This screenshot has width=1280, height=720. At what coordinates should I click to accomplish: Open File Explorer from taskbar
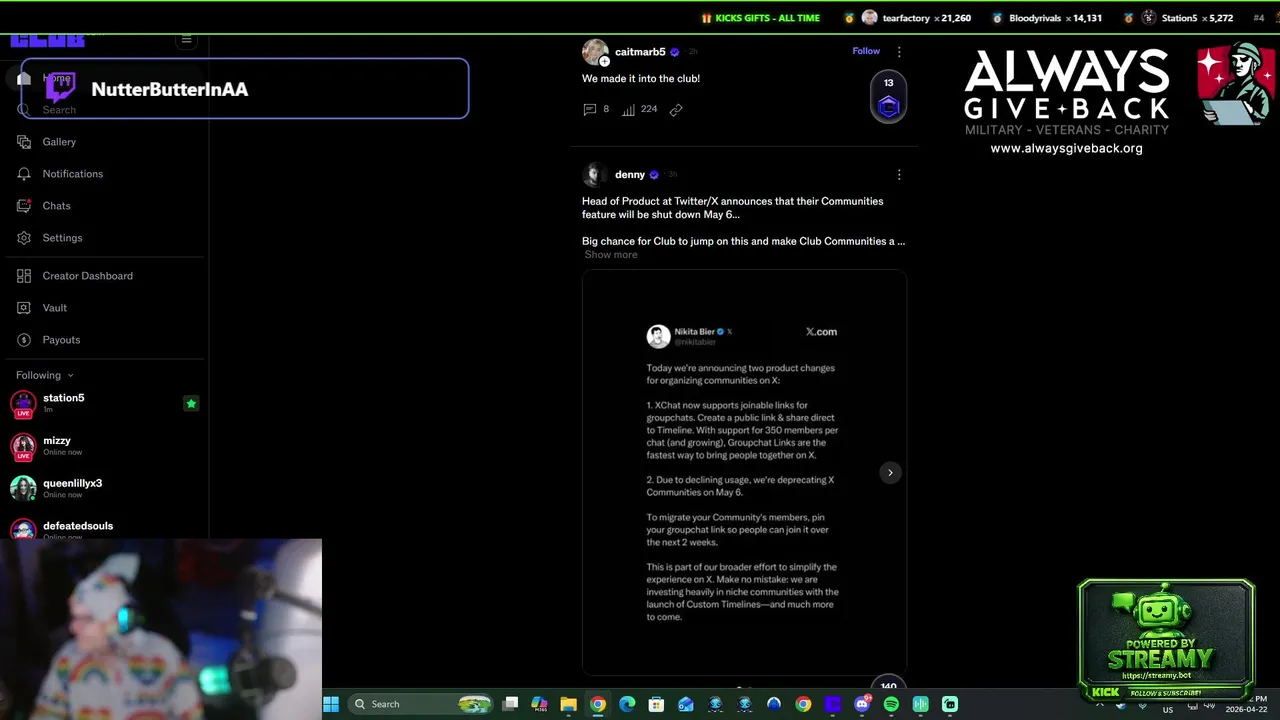568,704
